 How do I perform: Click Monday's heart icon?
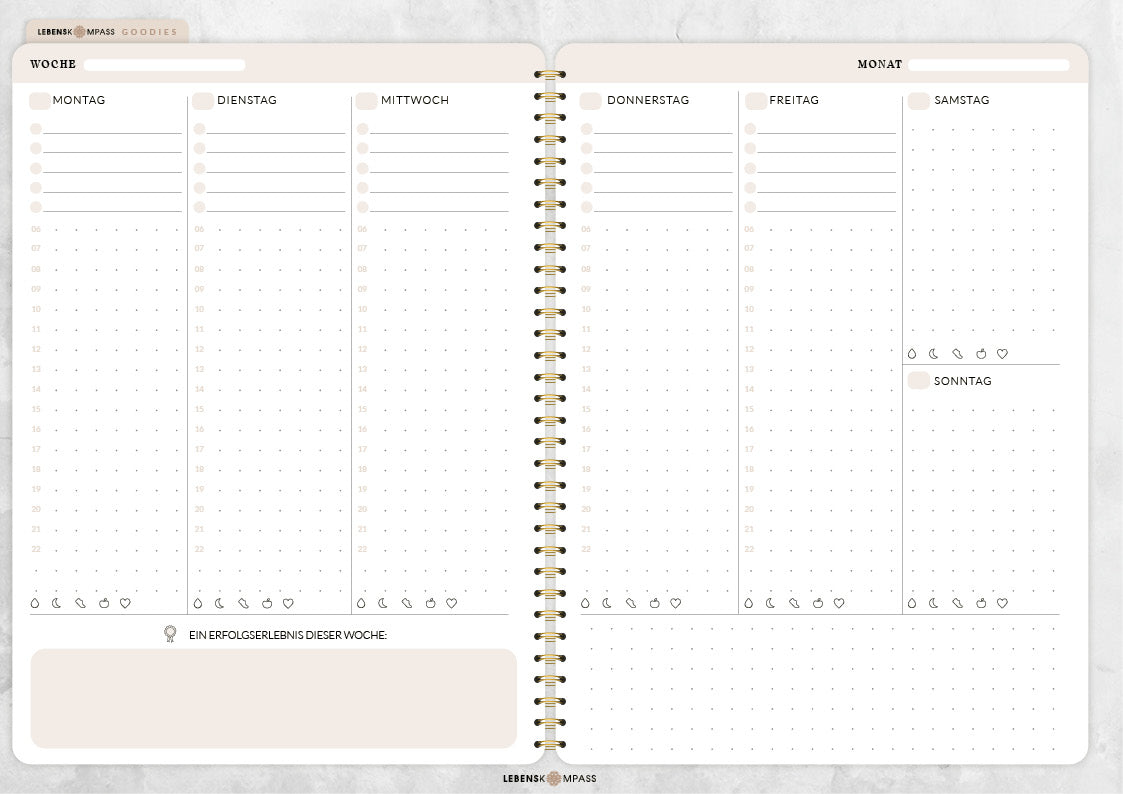[x=125, y=604]
